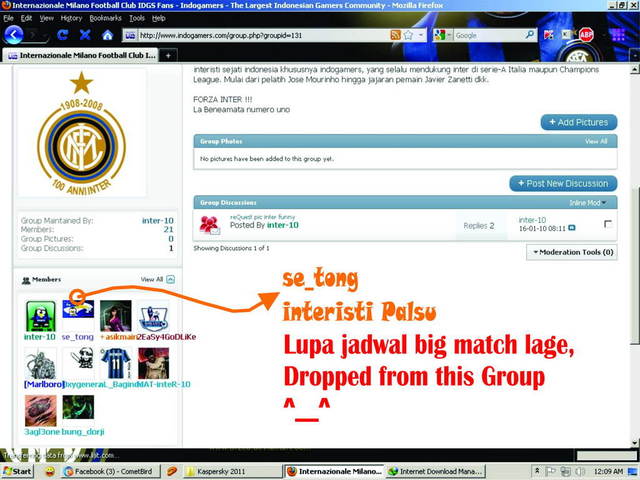
Task: Open the [Marlboro] member avatar
Action: click(40, 363)
